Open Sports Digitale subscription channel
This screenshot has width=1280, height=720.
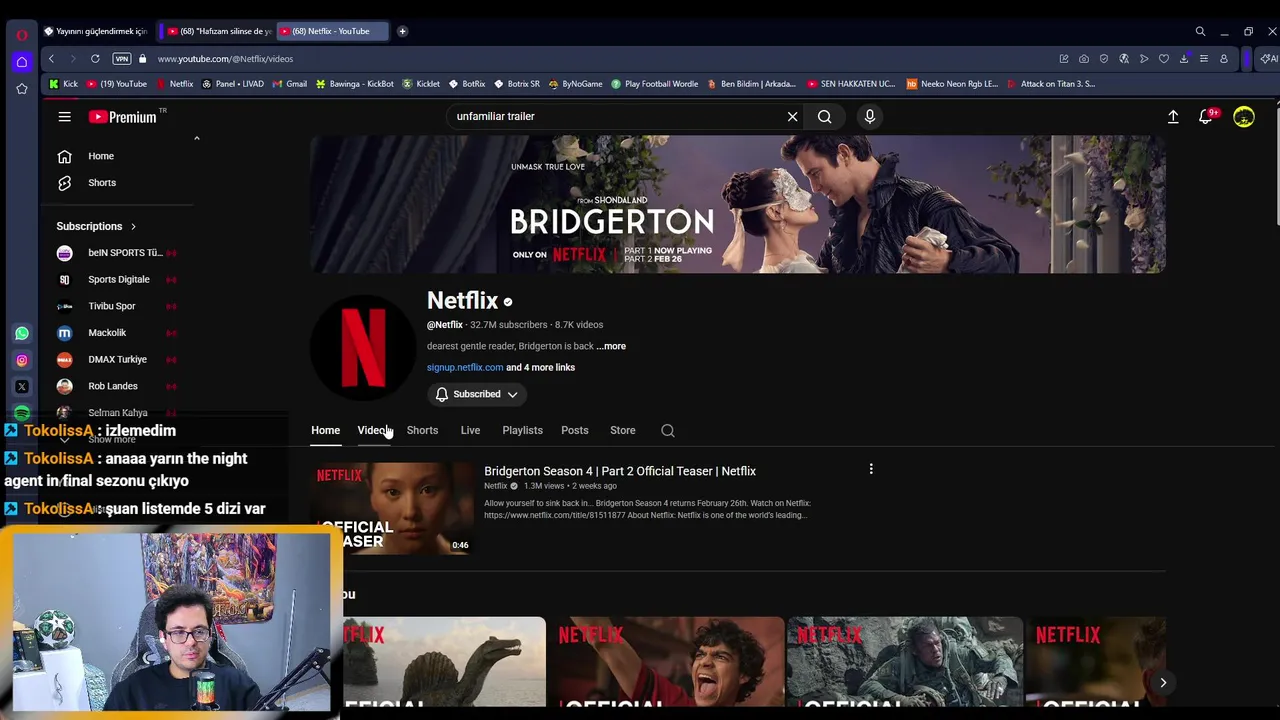point(118,280)
